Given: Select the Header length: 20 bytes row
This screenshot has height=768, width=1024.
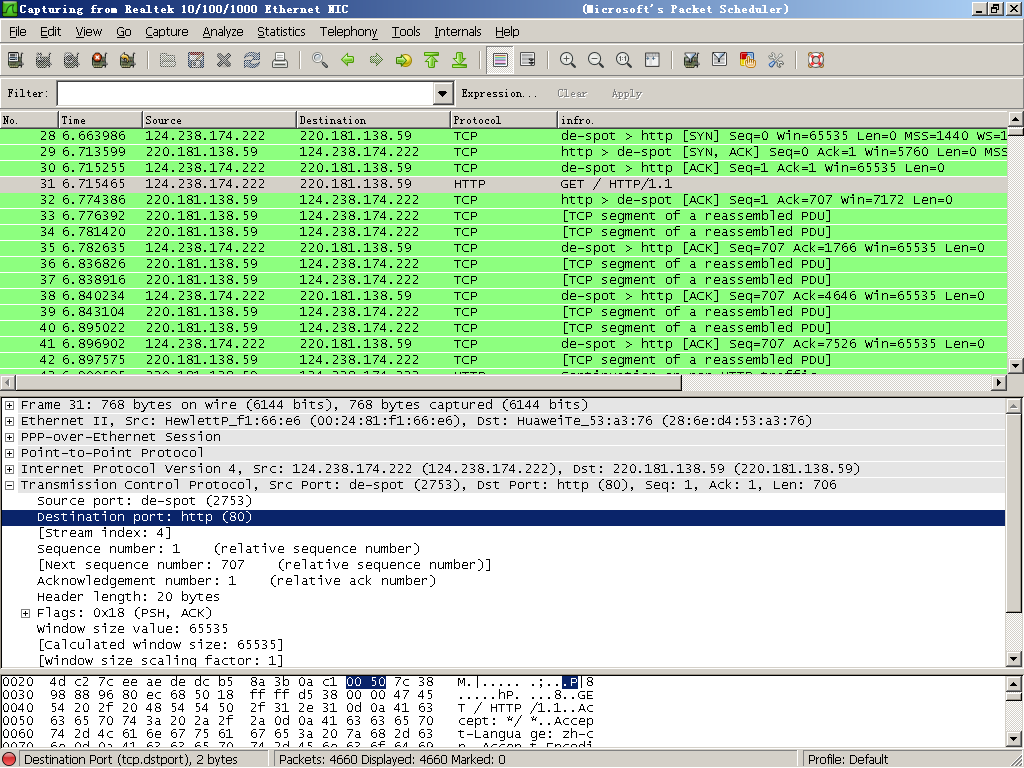Looking at the screenshot, I should (503, 597).
